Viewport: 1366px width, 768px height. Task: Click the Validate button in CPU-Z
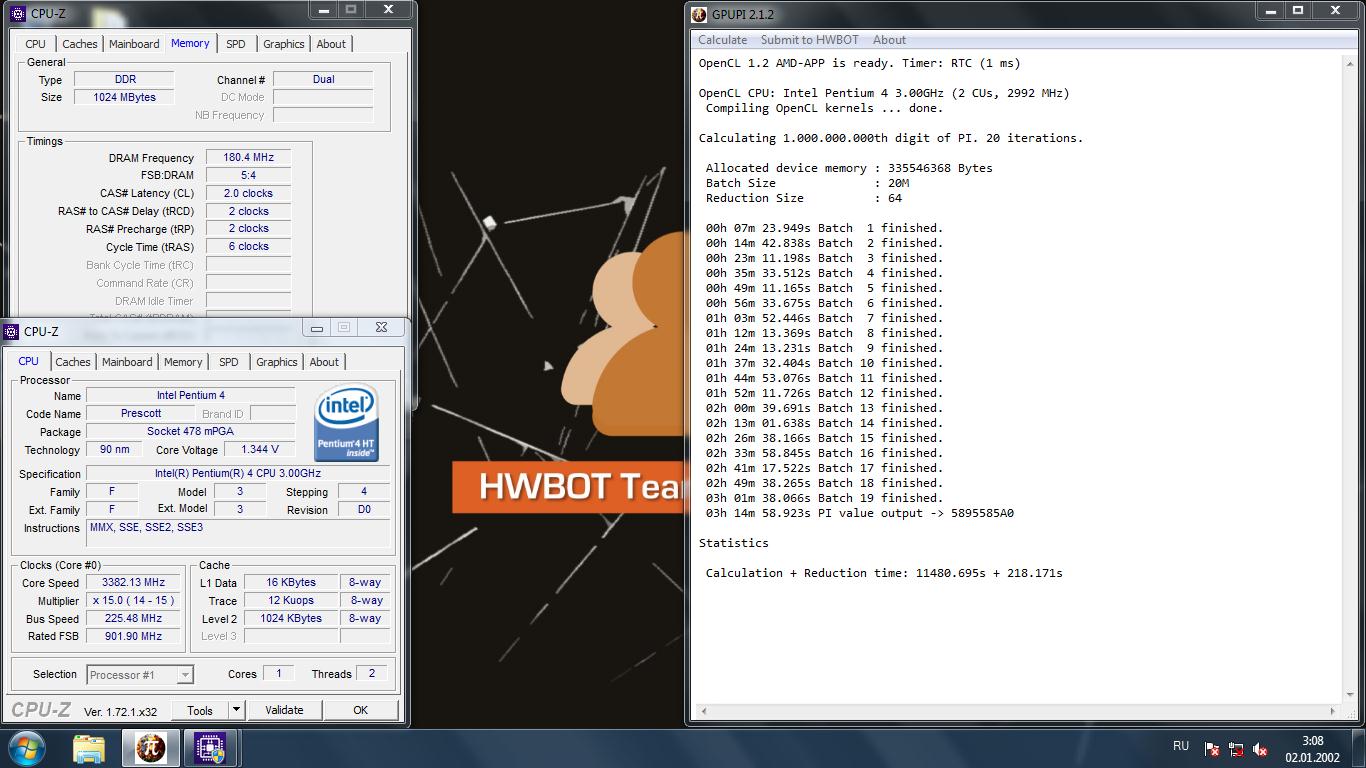tap(284, 710)
